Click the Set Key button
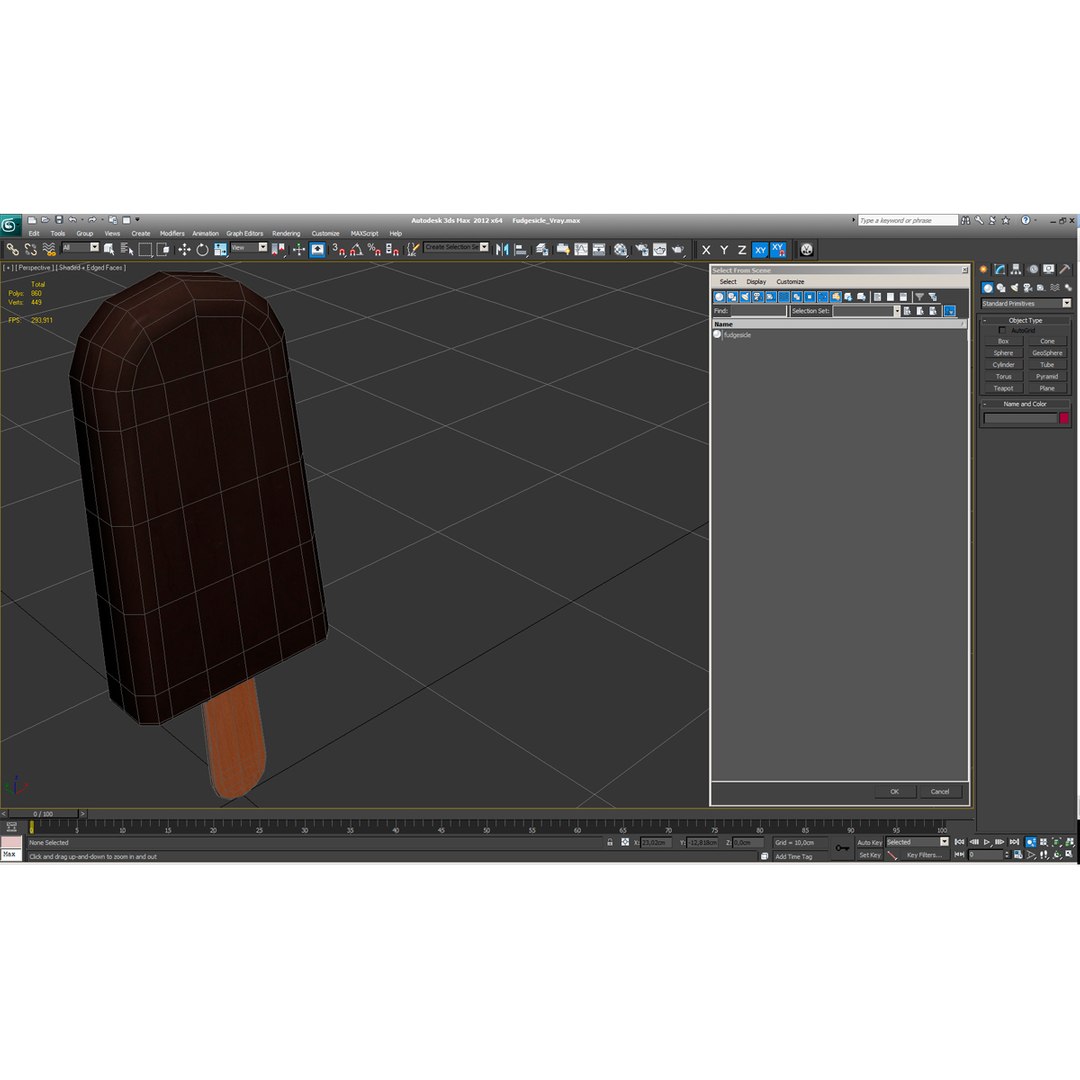Screen dimensions: 1080x1080 click(x=869, y=855)
